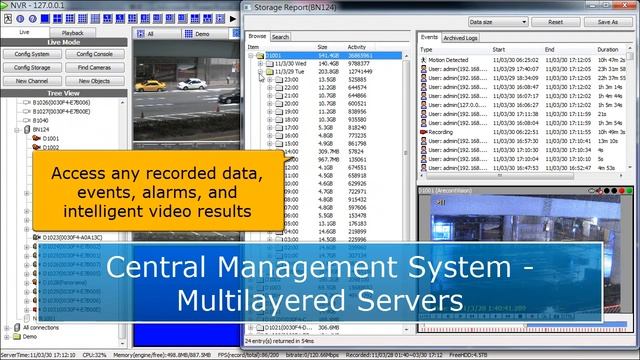Click the Duration column header in Events
This screenshot has height=360, width=640.
608,50
